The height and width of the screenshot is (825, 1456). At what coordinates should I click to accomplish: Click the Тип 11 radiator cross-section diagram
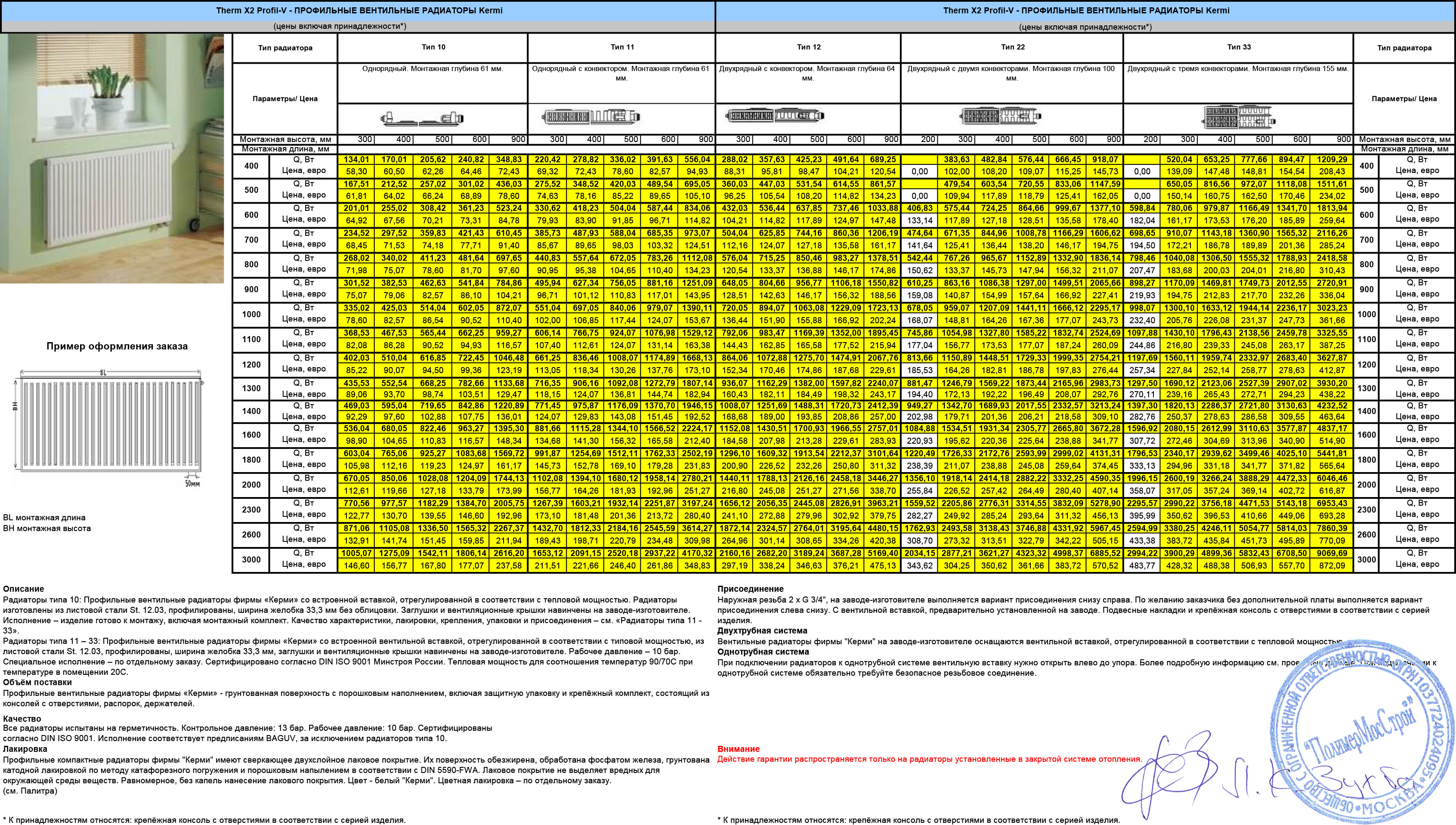point(591,117)
